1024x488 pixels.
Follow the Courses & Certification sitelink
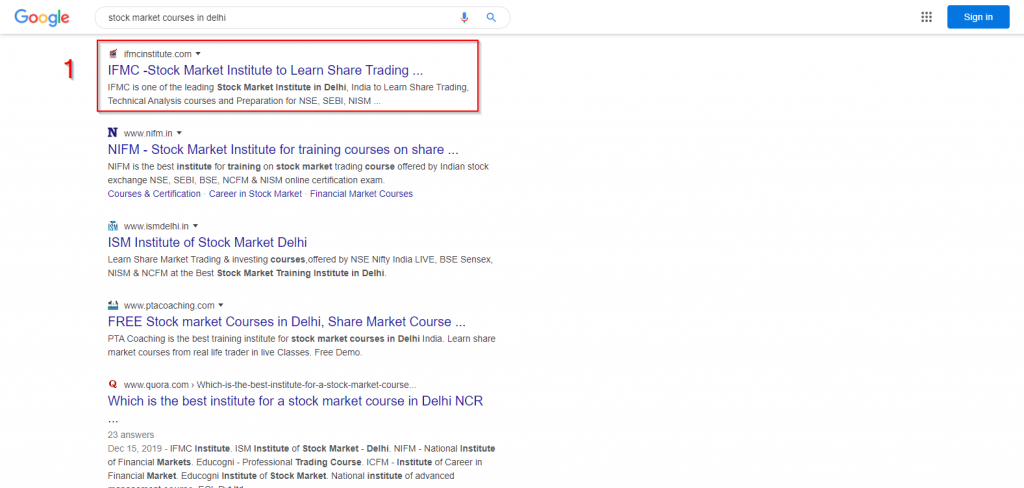pyautogui.click(x=154, y=194)
